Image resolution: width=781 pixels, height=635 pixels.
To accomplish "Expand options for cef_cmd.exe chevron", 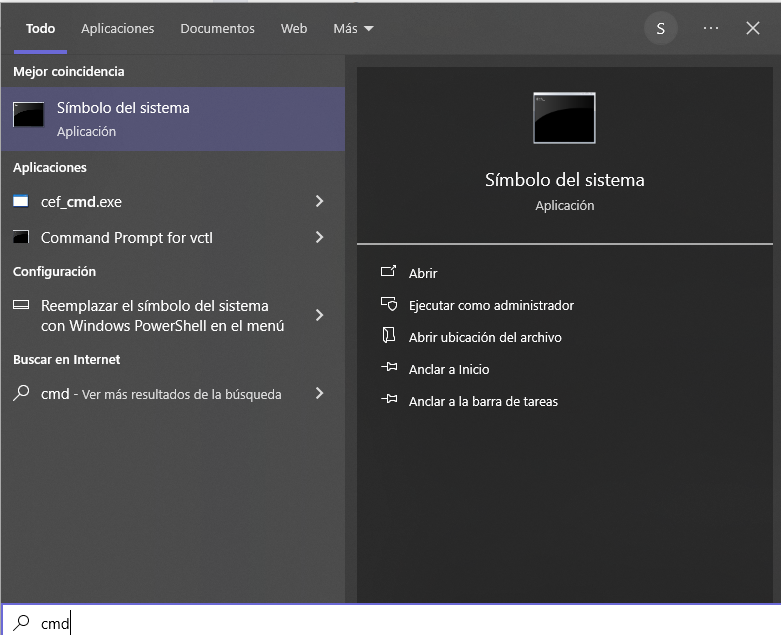I will coord(319,201).
